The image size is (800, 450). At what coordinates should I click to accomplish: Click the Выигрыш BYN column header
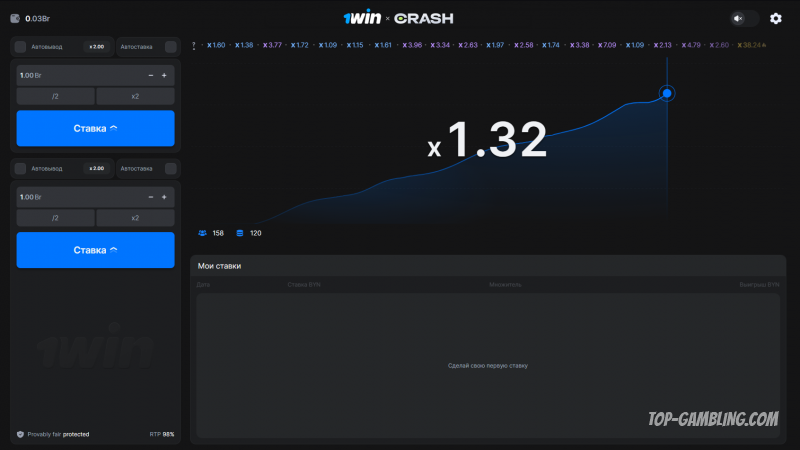(759, 285)
